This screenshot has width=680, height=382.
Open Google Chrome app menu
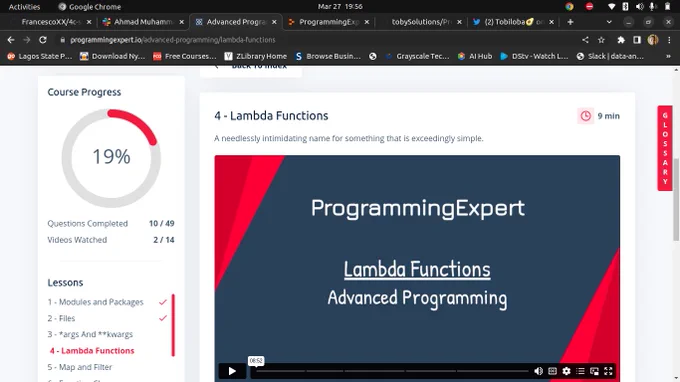coord(90,7)
